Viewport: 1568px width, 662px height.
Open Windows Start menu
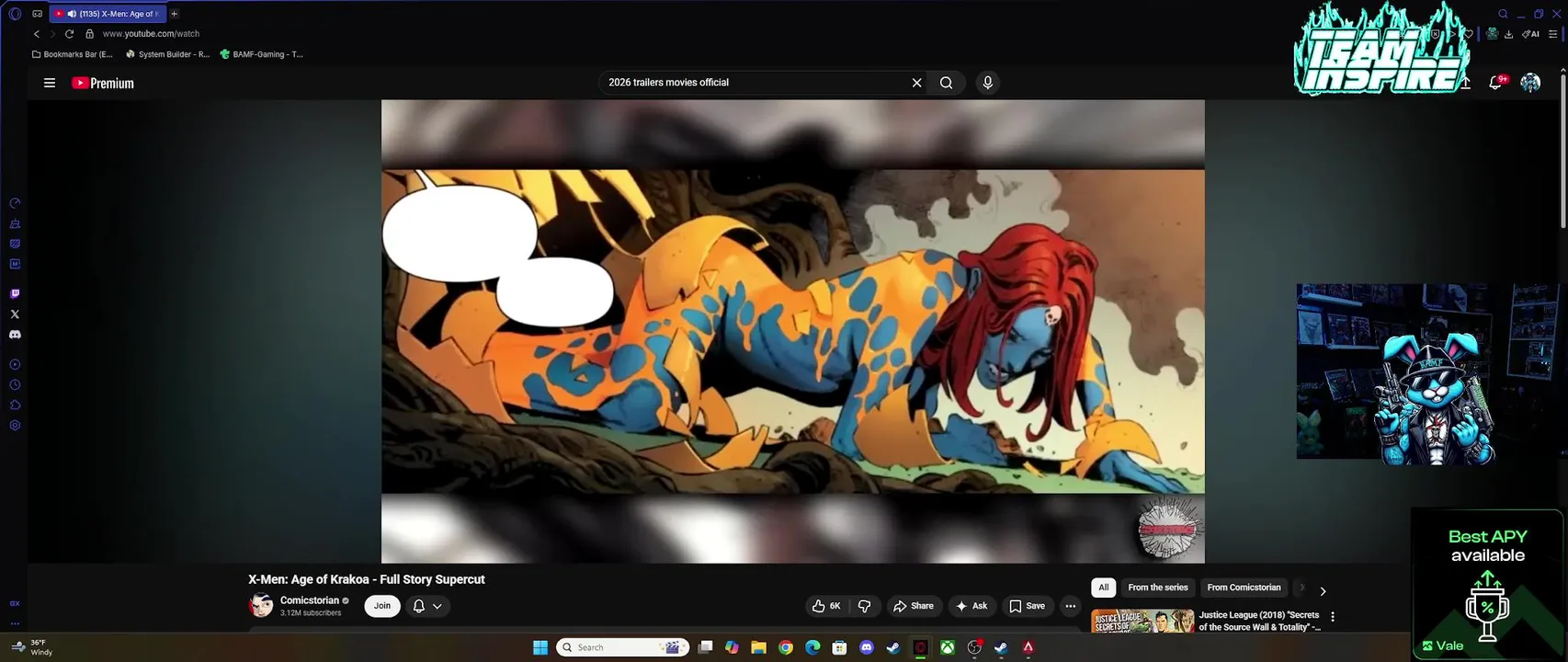pos(540,647)
